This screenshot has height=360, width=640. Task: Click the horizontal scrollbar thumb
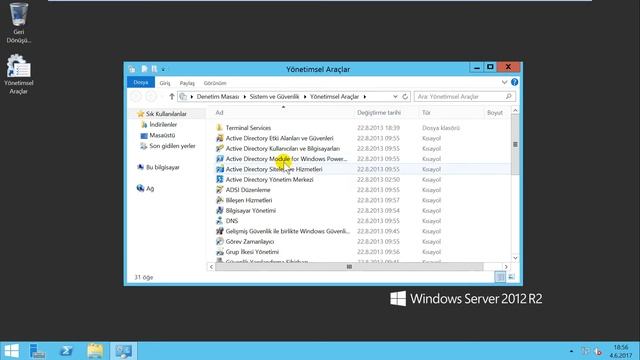tap(349, 267)
